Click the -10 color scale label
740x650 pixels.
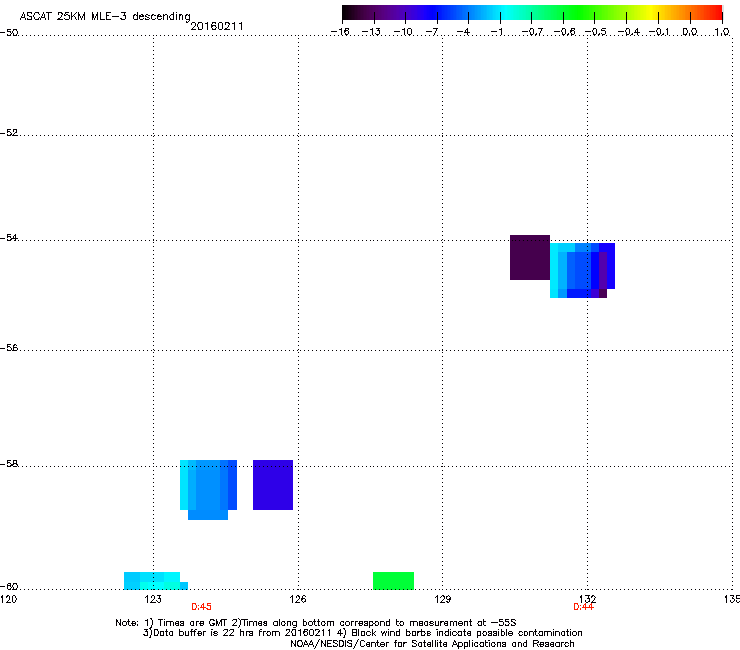(x=403, y=32)
